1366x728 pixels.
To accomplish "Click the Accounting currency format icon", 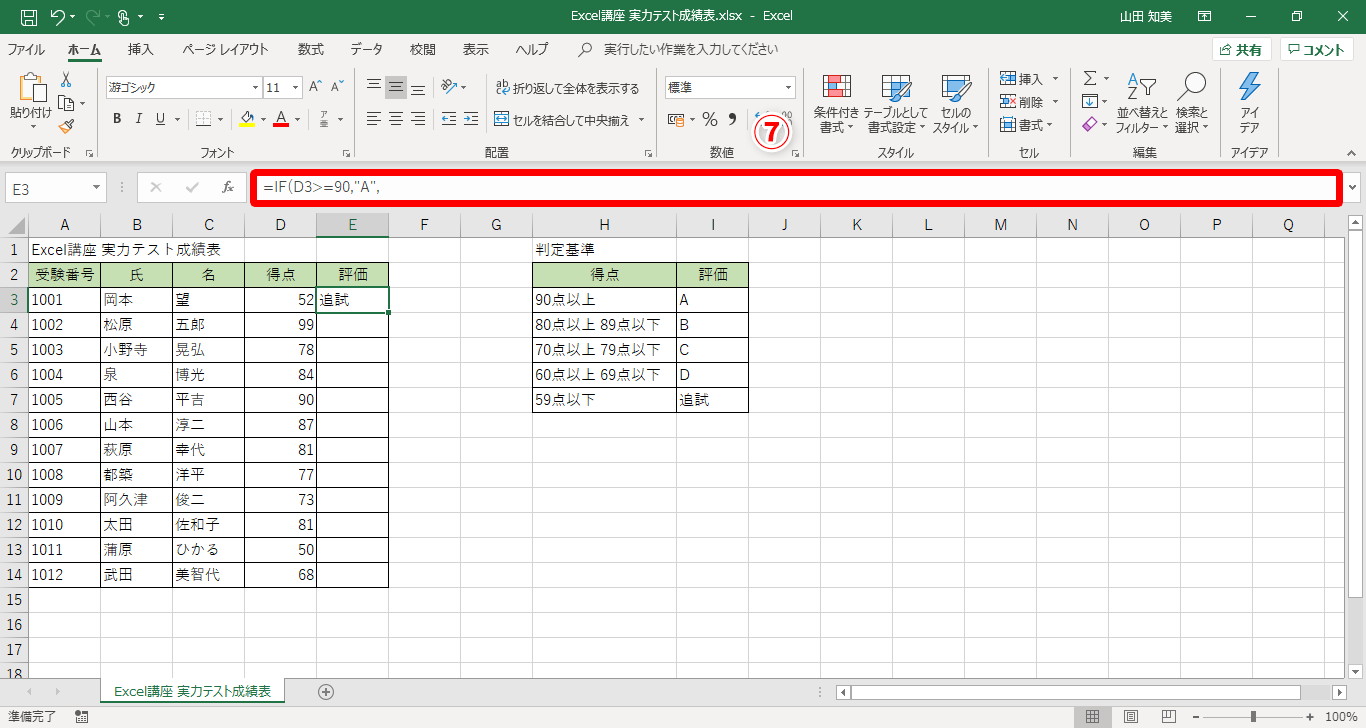I will pos(675,119).
